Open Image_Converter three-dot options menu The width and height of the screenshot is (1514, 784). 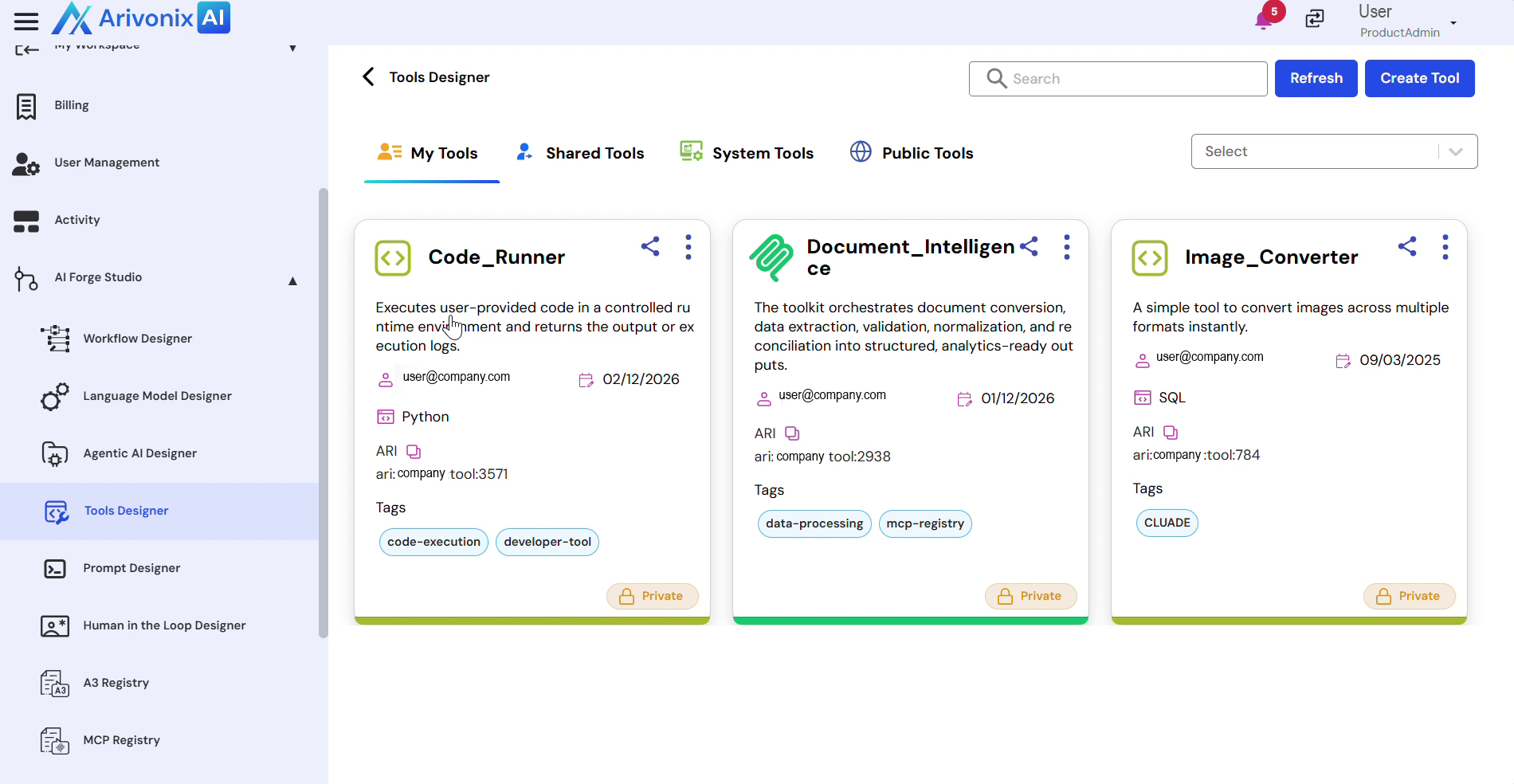[1445, 247]
